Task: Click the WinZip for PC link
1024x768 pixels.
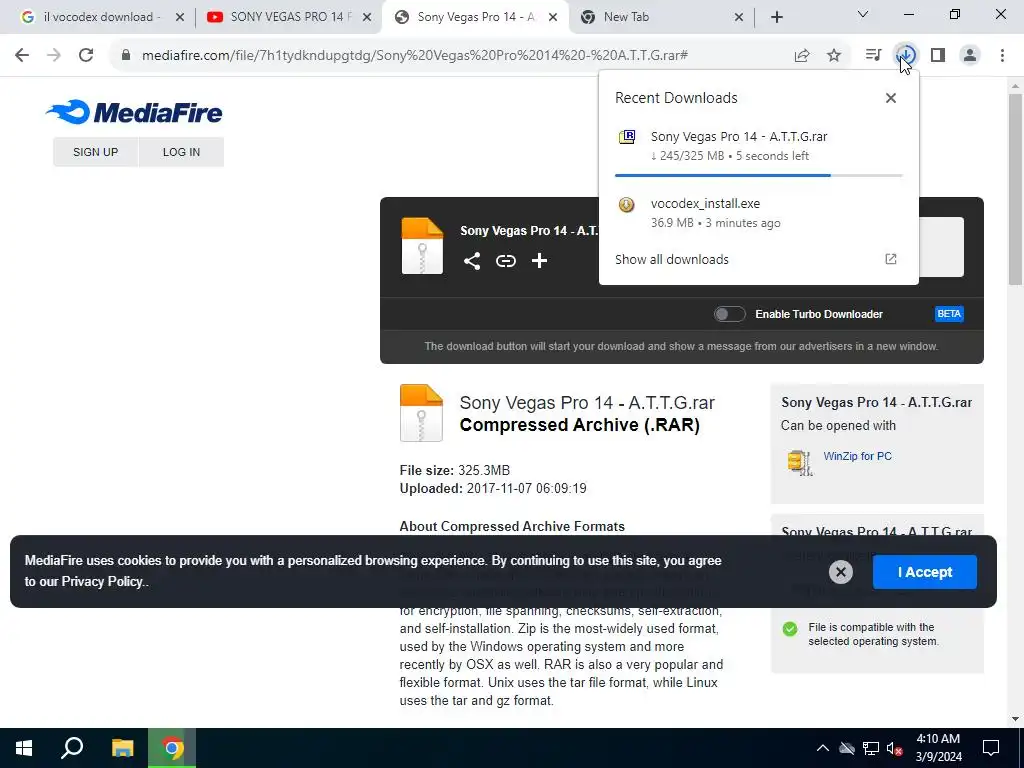Action: click(x=857, y=456)
